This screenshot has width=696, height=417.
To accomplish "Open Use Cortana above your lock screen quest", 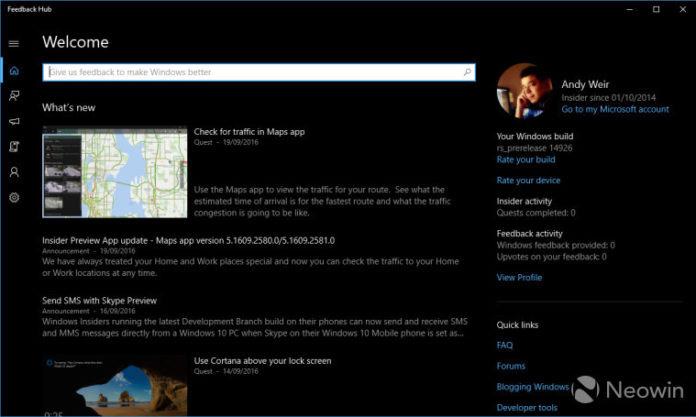I will 262,361.
